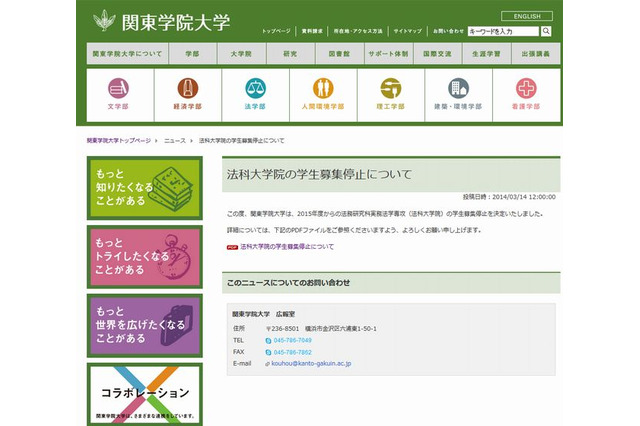Click the 投稿日時 2014/03/14 timestamp text

[x=509, y=197]
